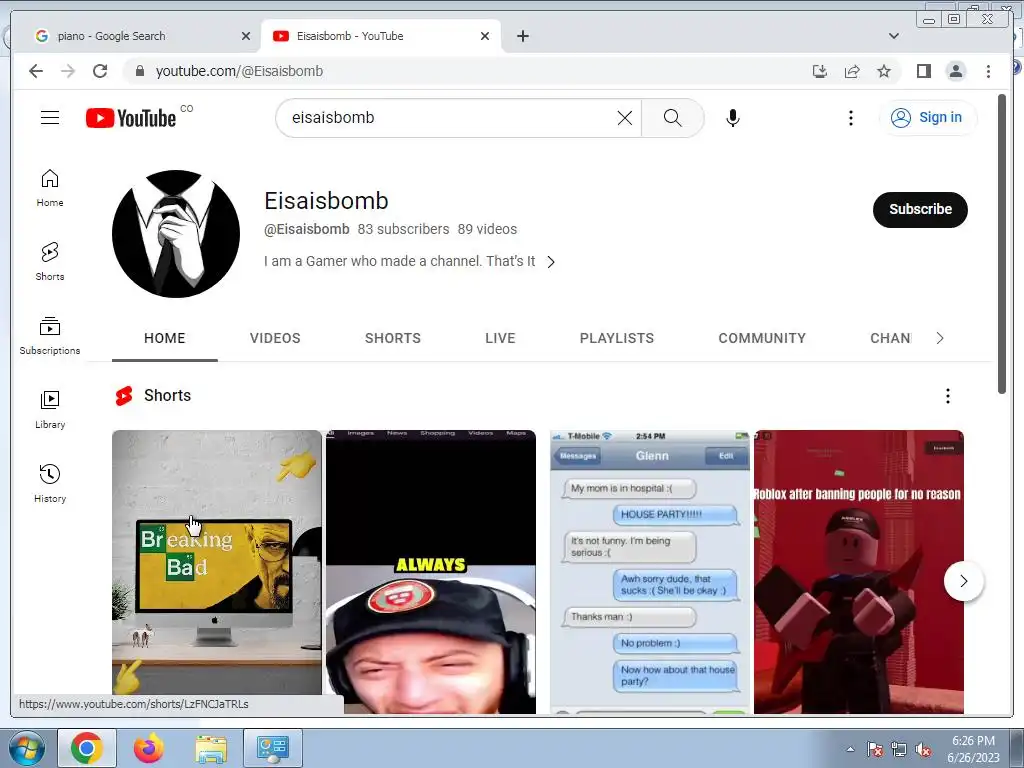Open the Chrome profile icon
Viewport: 1024px width, 768px height.
coord(956,71)
